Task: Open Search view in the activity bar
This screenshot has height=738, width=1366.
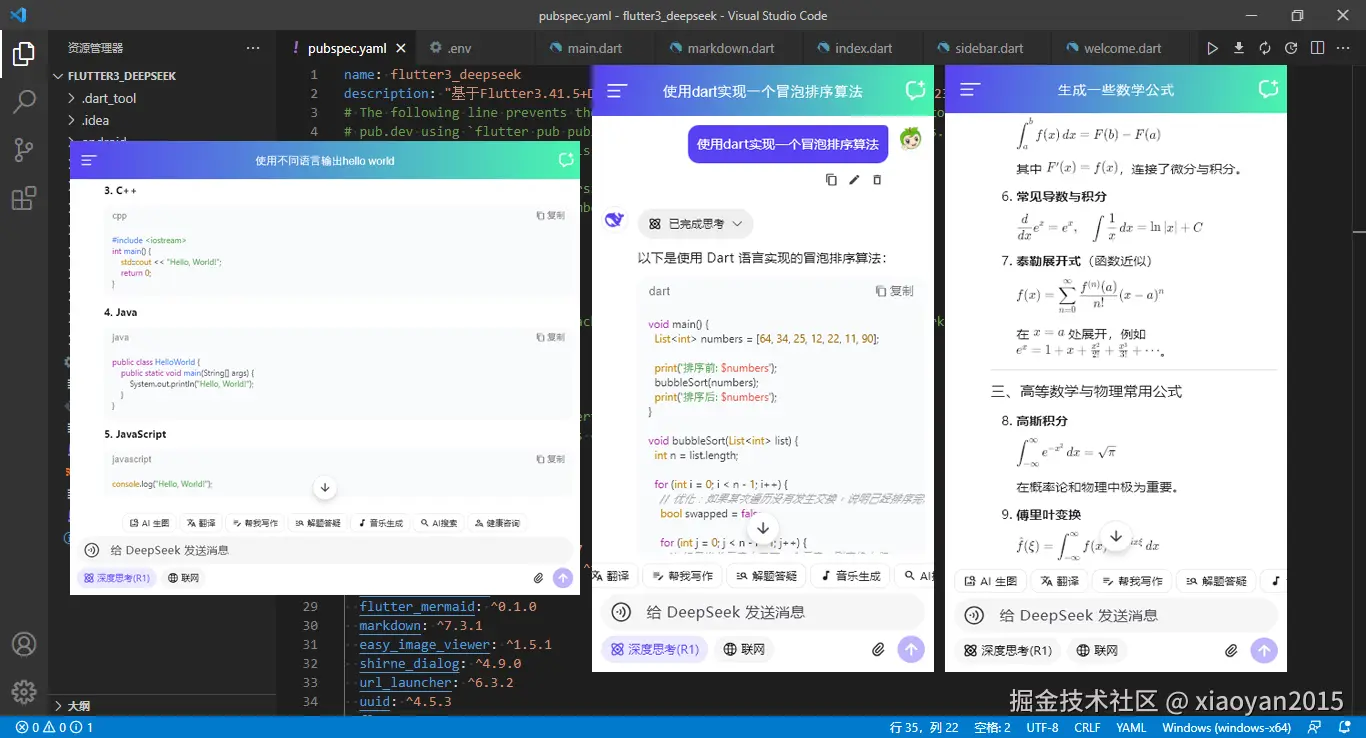Action: click(24, 101)
